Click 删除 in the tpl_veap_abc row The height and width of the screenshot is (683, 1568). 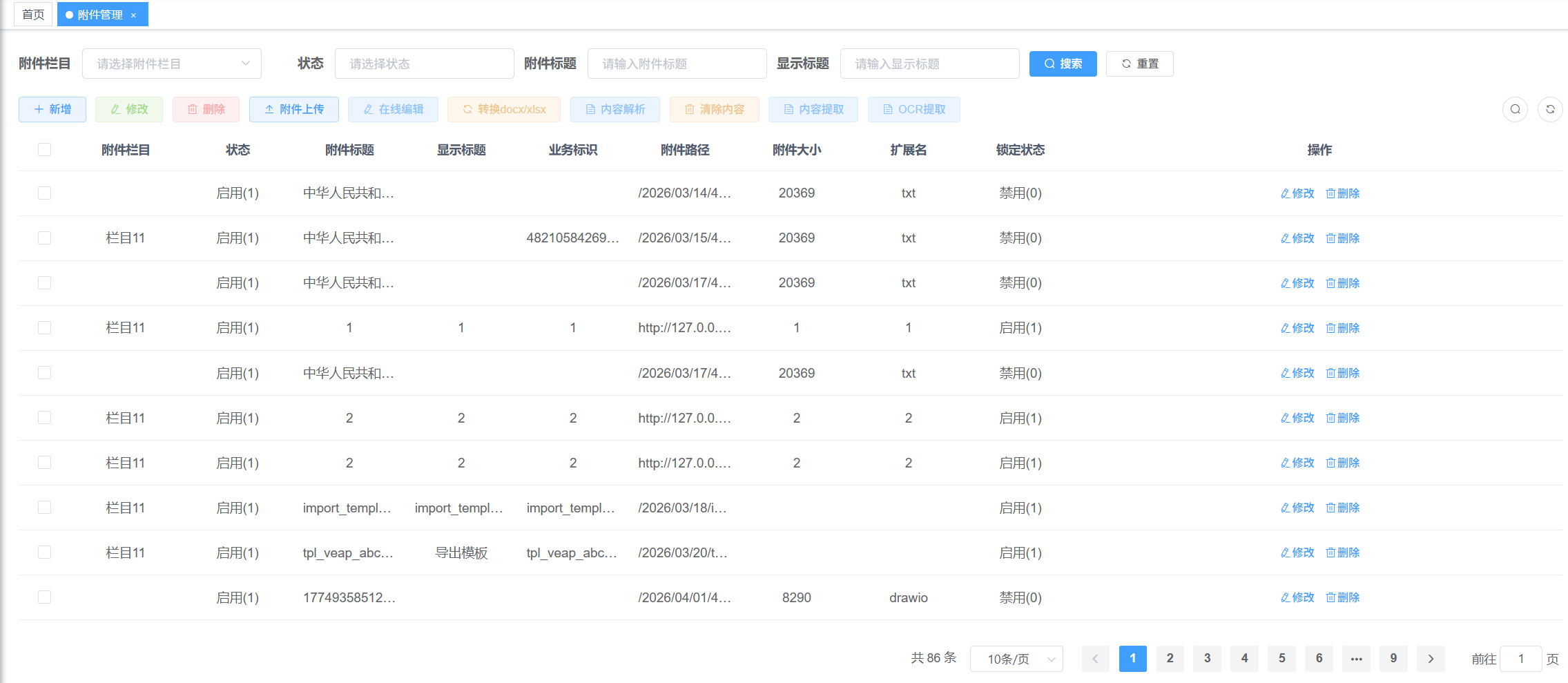pos(1343,552)
